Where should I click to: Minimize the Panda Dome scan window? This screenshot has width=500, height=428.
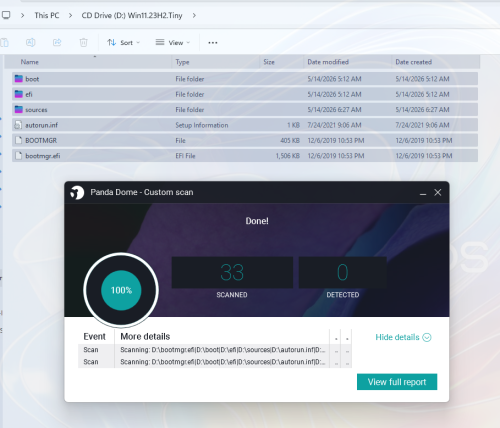(423, 193)
